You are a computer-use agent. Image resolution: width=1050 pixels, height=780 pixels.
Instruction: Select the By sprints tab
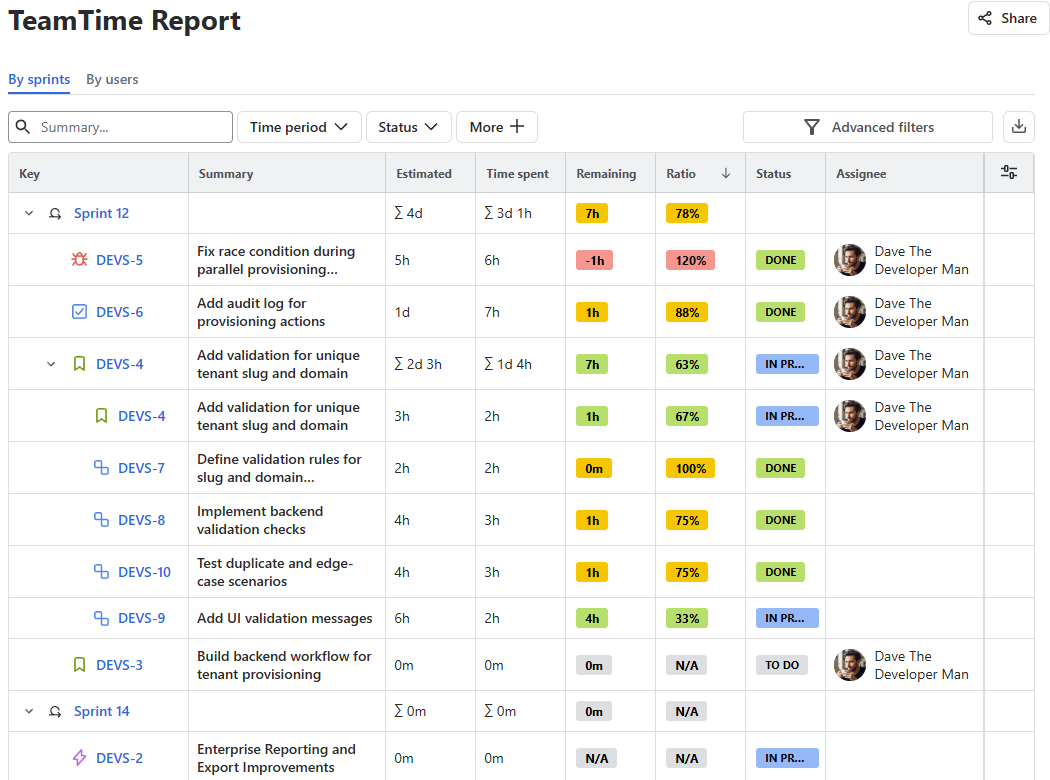point(39,80)
